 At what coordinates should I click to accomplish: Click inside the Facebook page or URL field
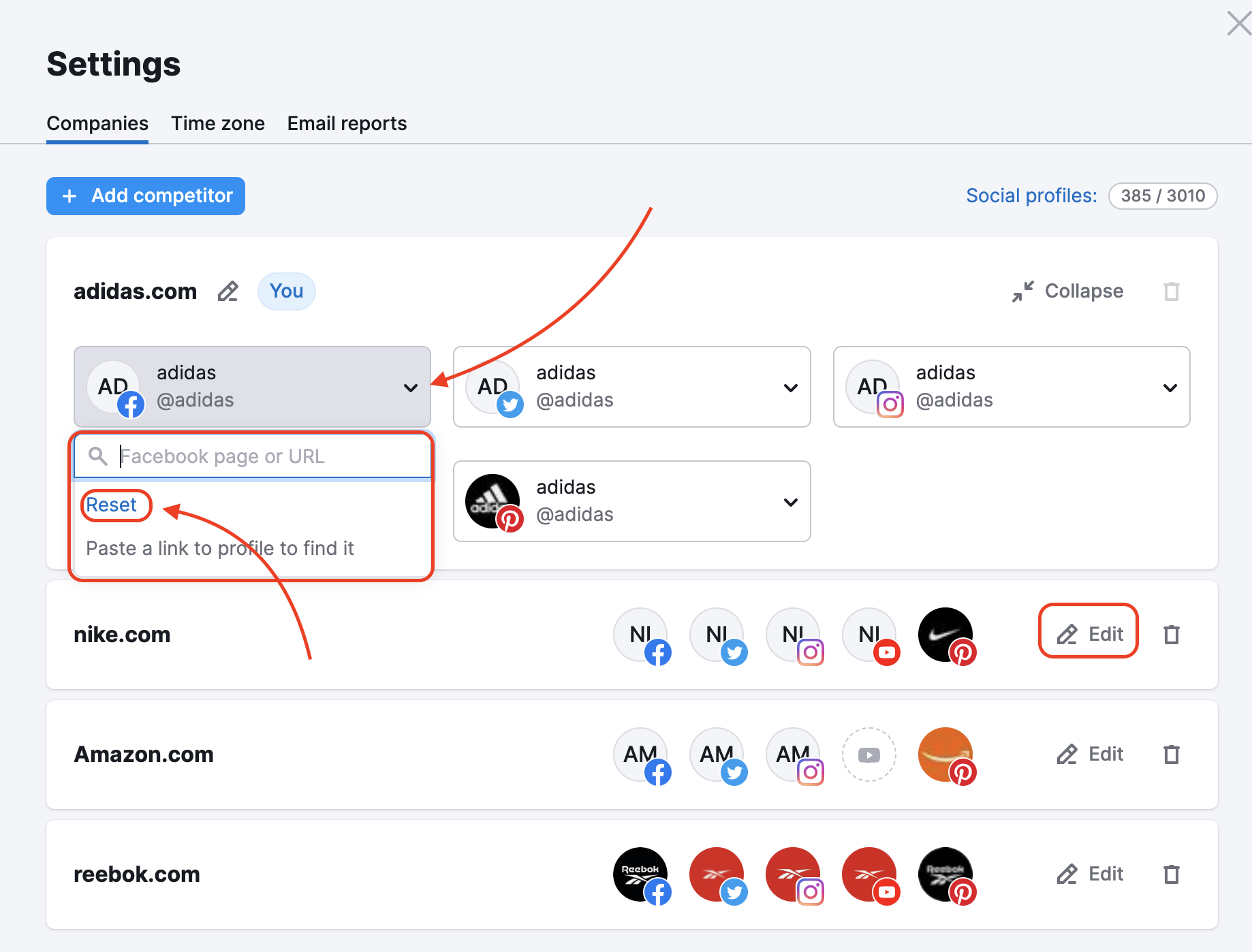(259, 456)
